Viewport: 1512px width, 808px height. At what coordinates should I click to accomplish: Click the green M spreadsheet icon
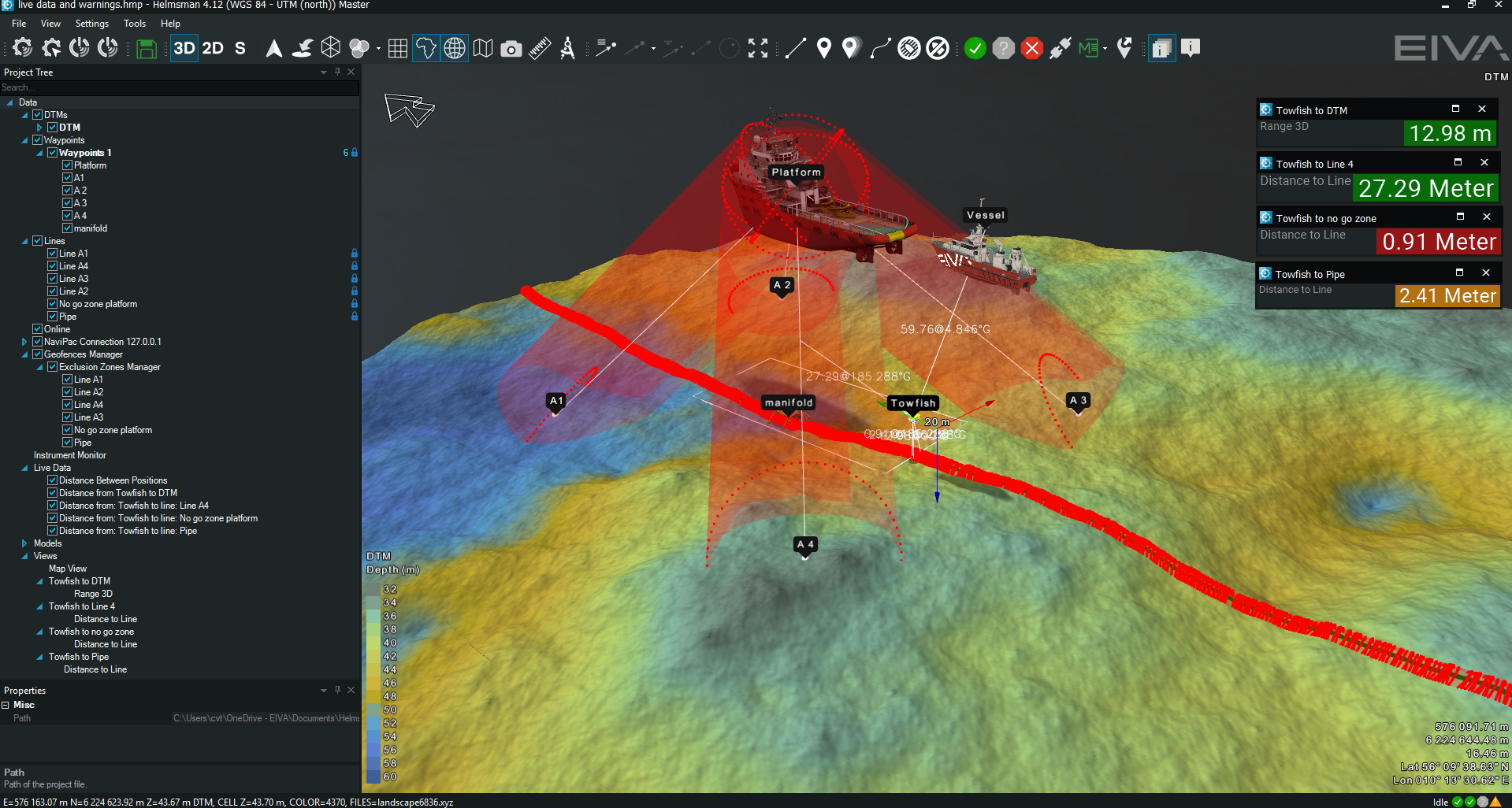pyautogui.click(x=1088, y=49)
